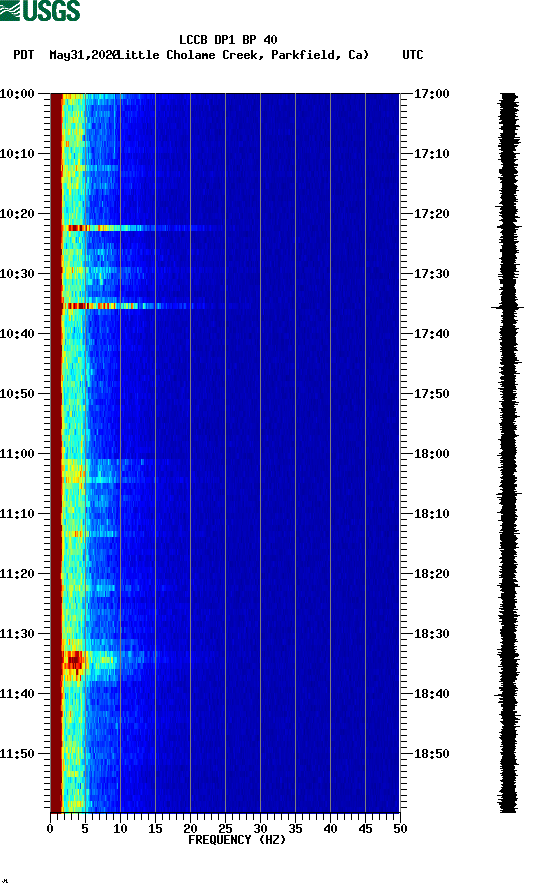This screenshot has width=552, height=892.
Task: Click the 11:20 PDT time label
Action: [17, 574]
